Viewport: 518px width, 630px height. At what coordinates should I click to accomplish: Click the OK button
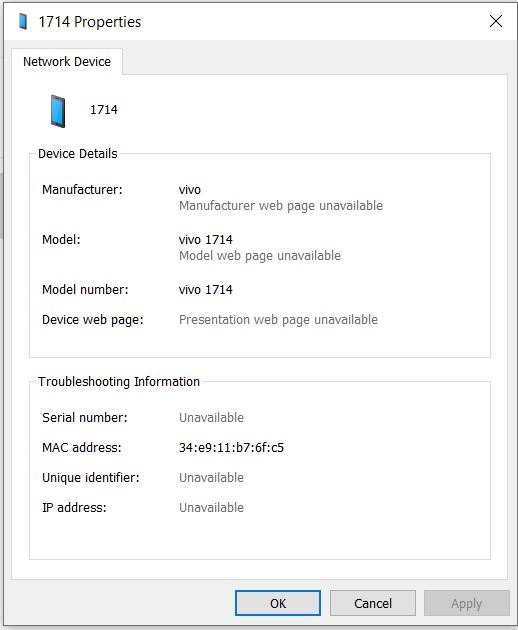point(278,603)
